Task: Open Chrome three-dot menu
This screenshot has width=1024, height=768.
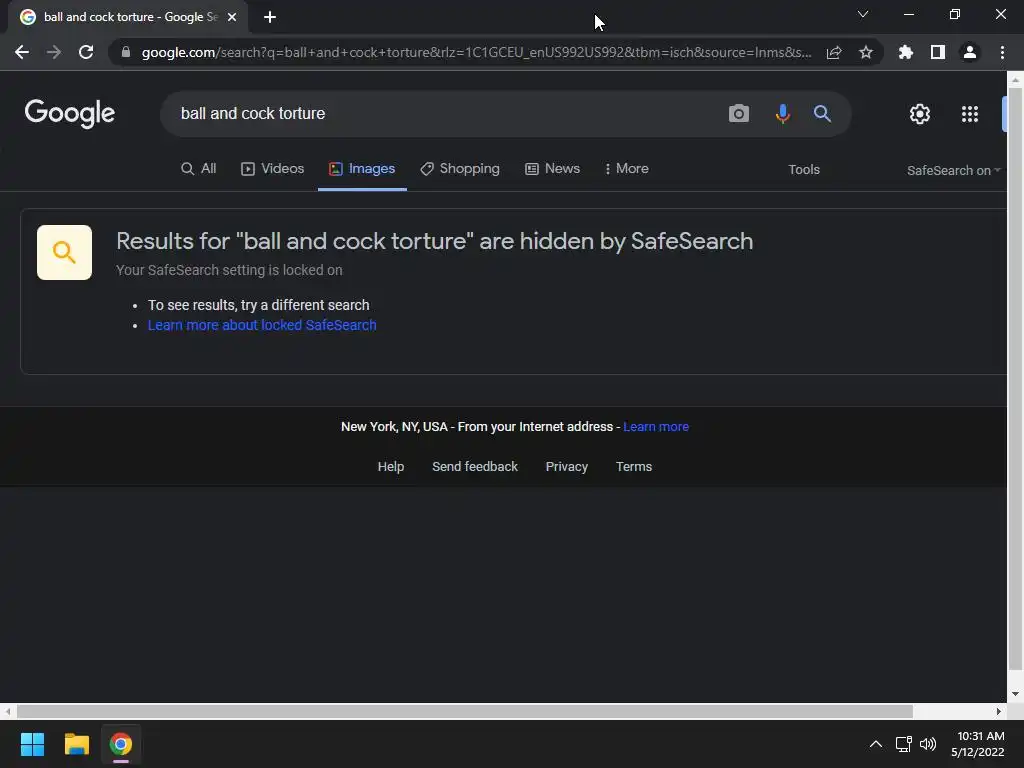Action: click(x=1002, y=52)
